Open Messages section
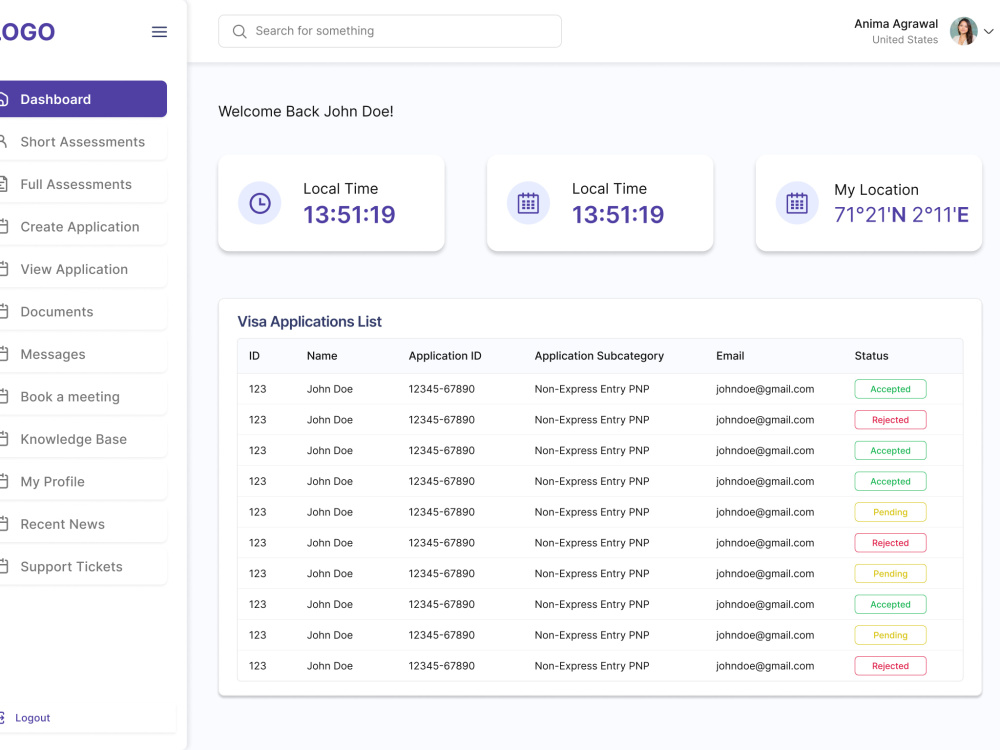Screen dimensions: 1000x750 84,354
